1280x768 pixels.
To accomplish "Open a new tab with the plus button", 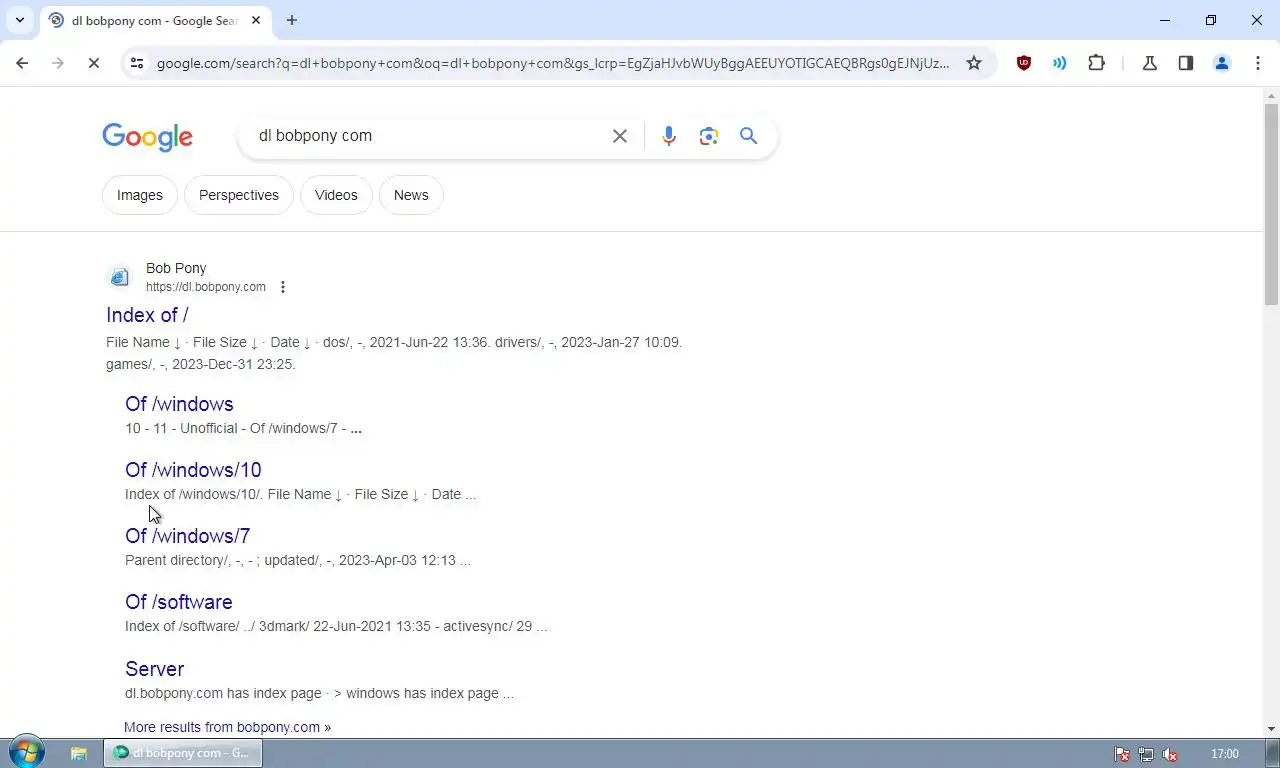I will click(x=291, y=20).
